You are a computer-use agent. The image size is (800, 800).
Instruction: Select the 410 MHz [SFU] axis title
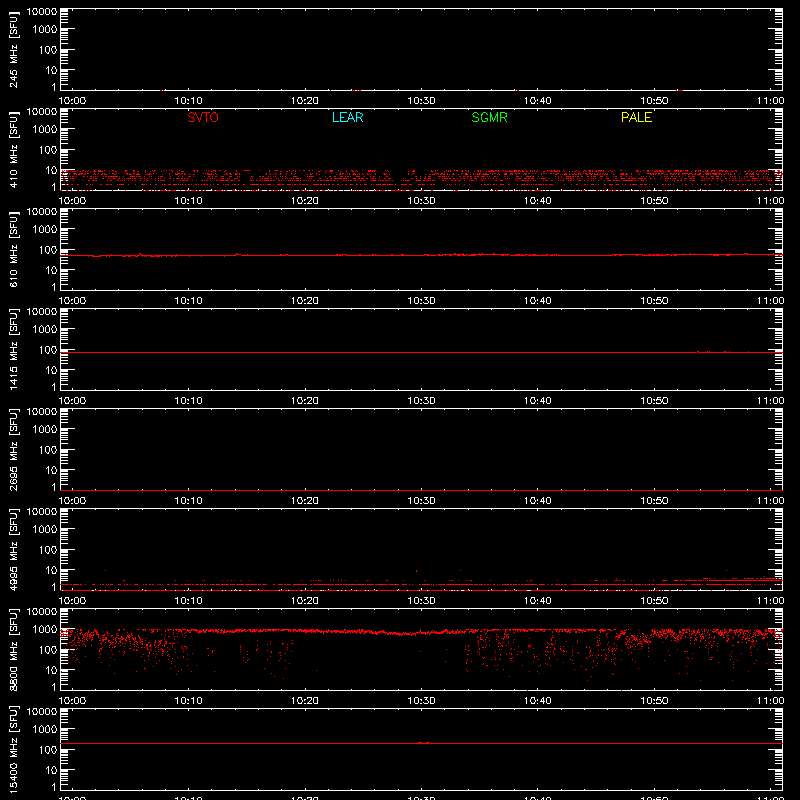(13, 149)
